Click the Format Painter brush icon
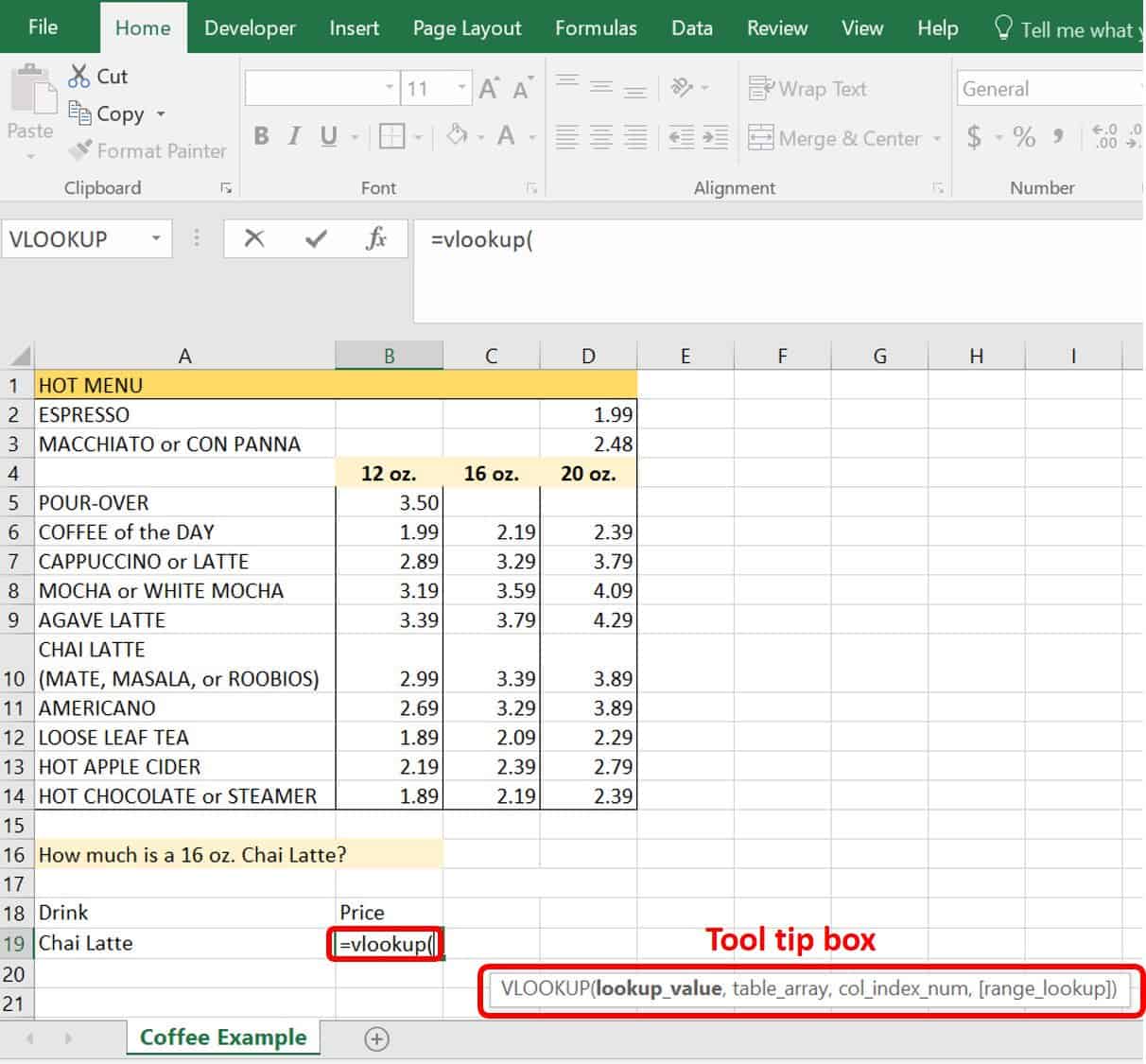The height and width of the screenshot is (1064, 1146). 80,150
